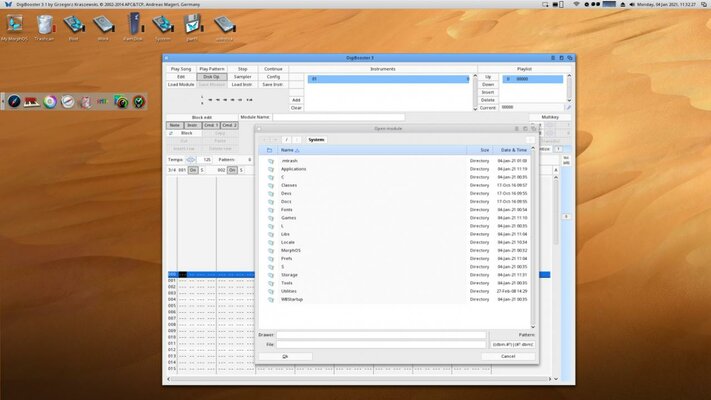Click the Load Module button

tap(181, 85)
